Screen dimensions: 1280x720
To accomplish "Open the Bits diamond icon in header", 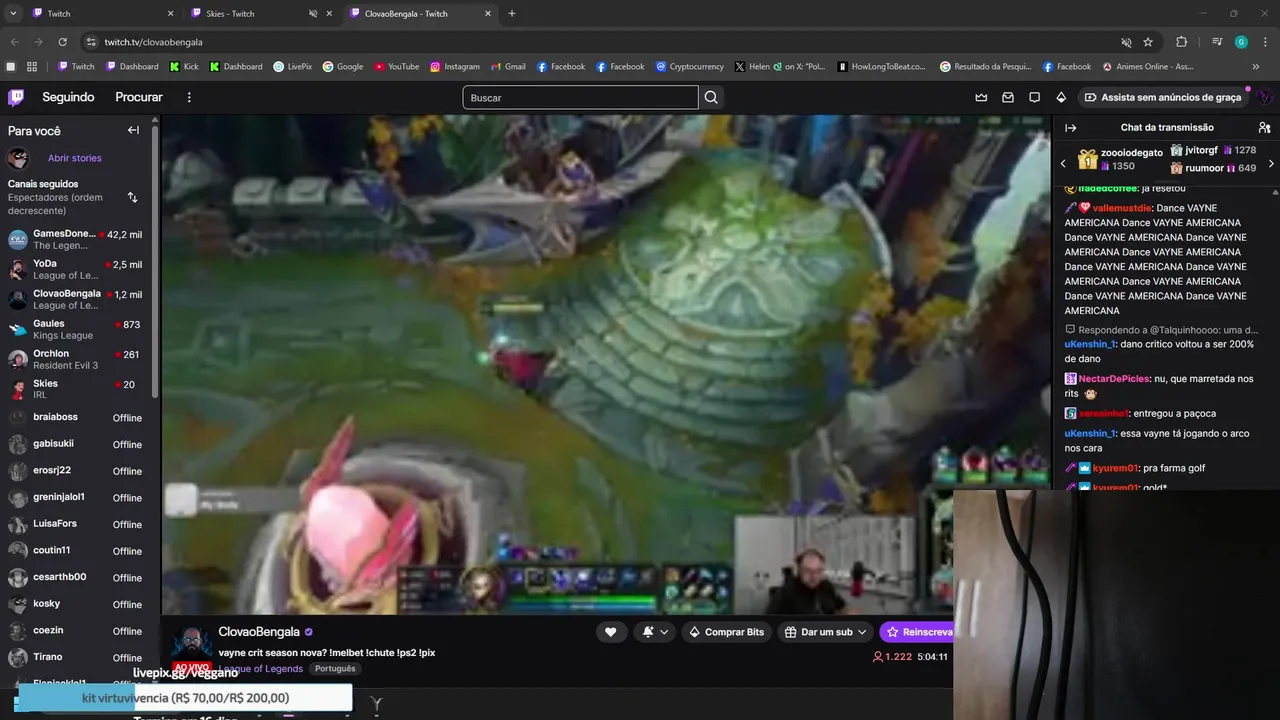I will pos(1062,97).
